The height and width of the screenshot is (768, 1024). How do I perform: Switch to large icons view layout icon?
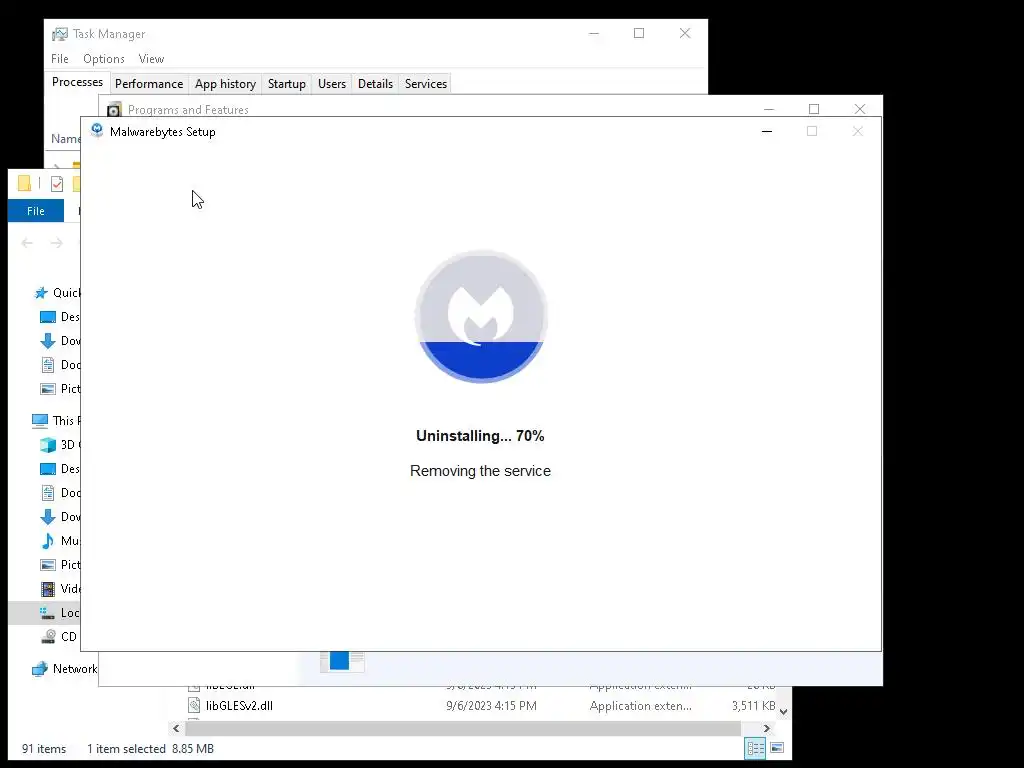(777, 748)
